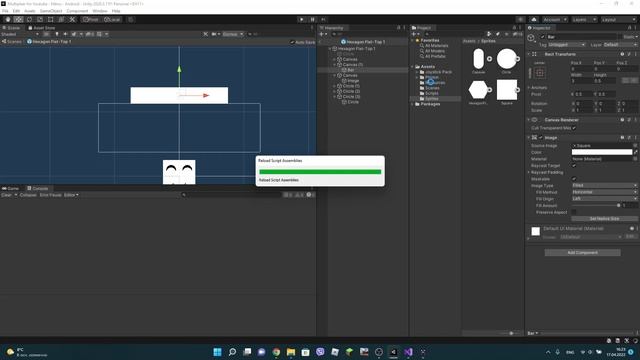The width and height of the screenshot is (640, 360).
Task: Open the Layer dropdown in Inspector
Action: (620, 44)
